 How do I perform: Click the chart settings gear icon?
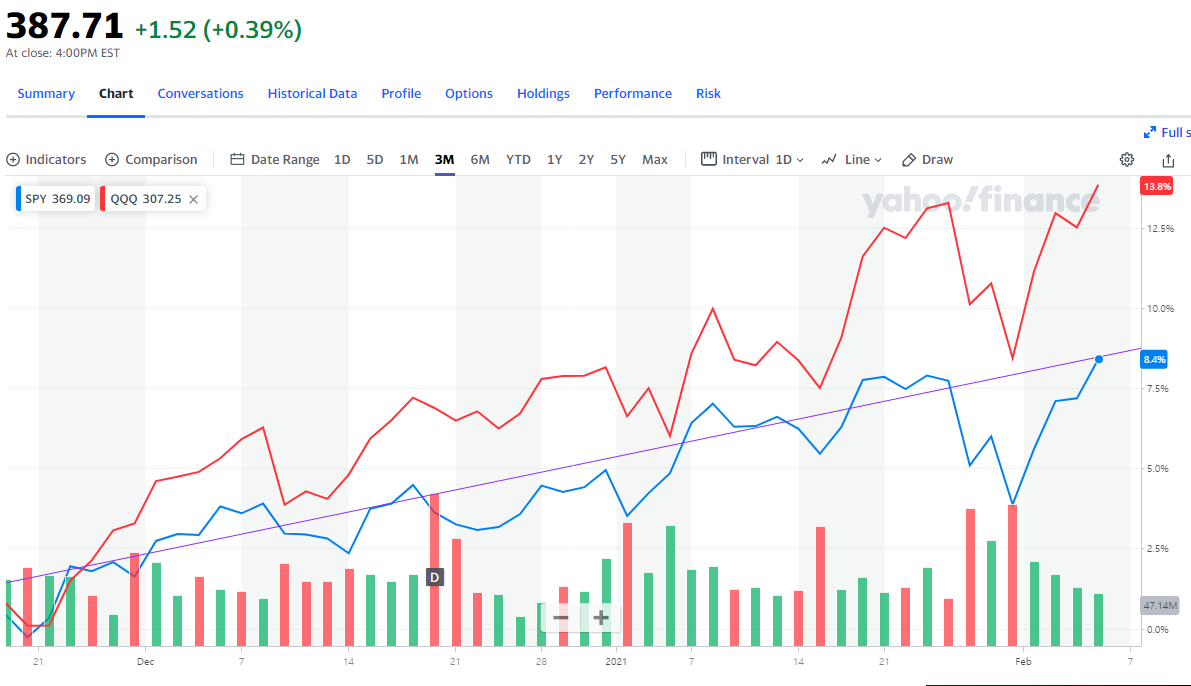[x=1126, y=160]
